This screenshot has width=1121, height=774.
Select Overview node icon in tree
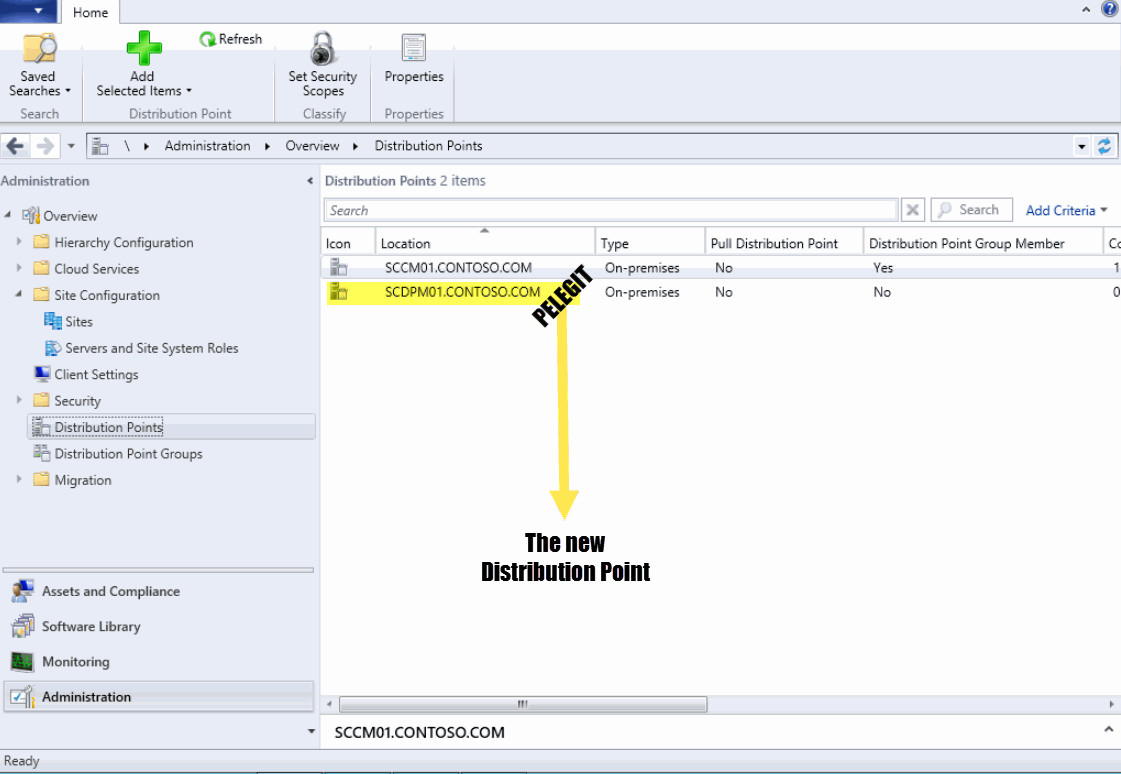[x=31, y=215]
